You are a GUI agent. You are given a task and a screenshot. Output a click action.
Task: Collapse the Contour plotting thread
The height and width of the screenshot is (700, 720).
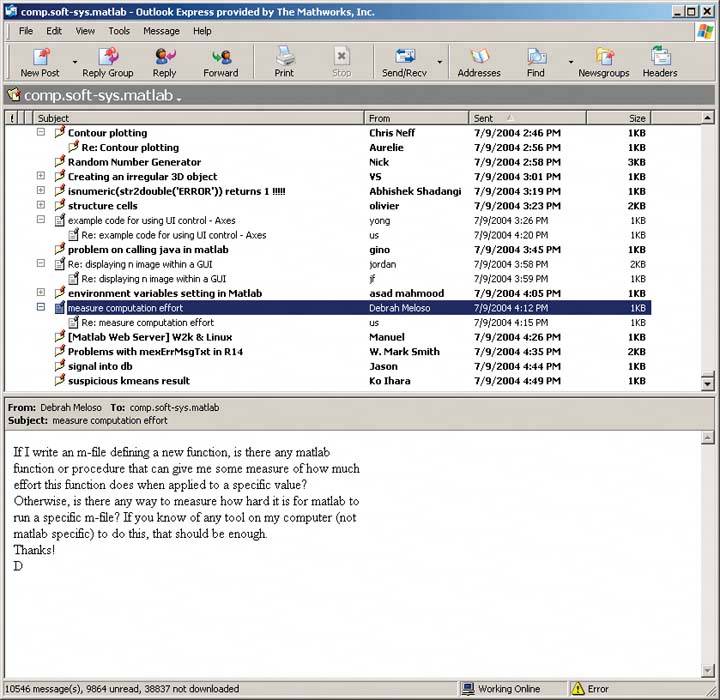point(41,133)
